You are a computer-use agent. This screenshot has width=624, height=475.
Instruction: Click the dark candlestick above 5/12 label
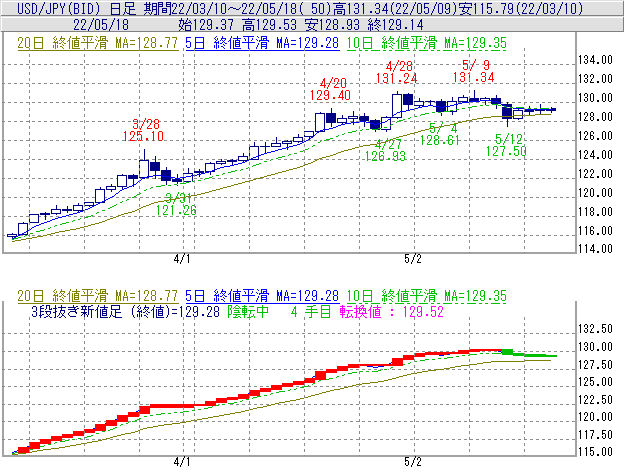[x=507, y=112]
